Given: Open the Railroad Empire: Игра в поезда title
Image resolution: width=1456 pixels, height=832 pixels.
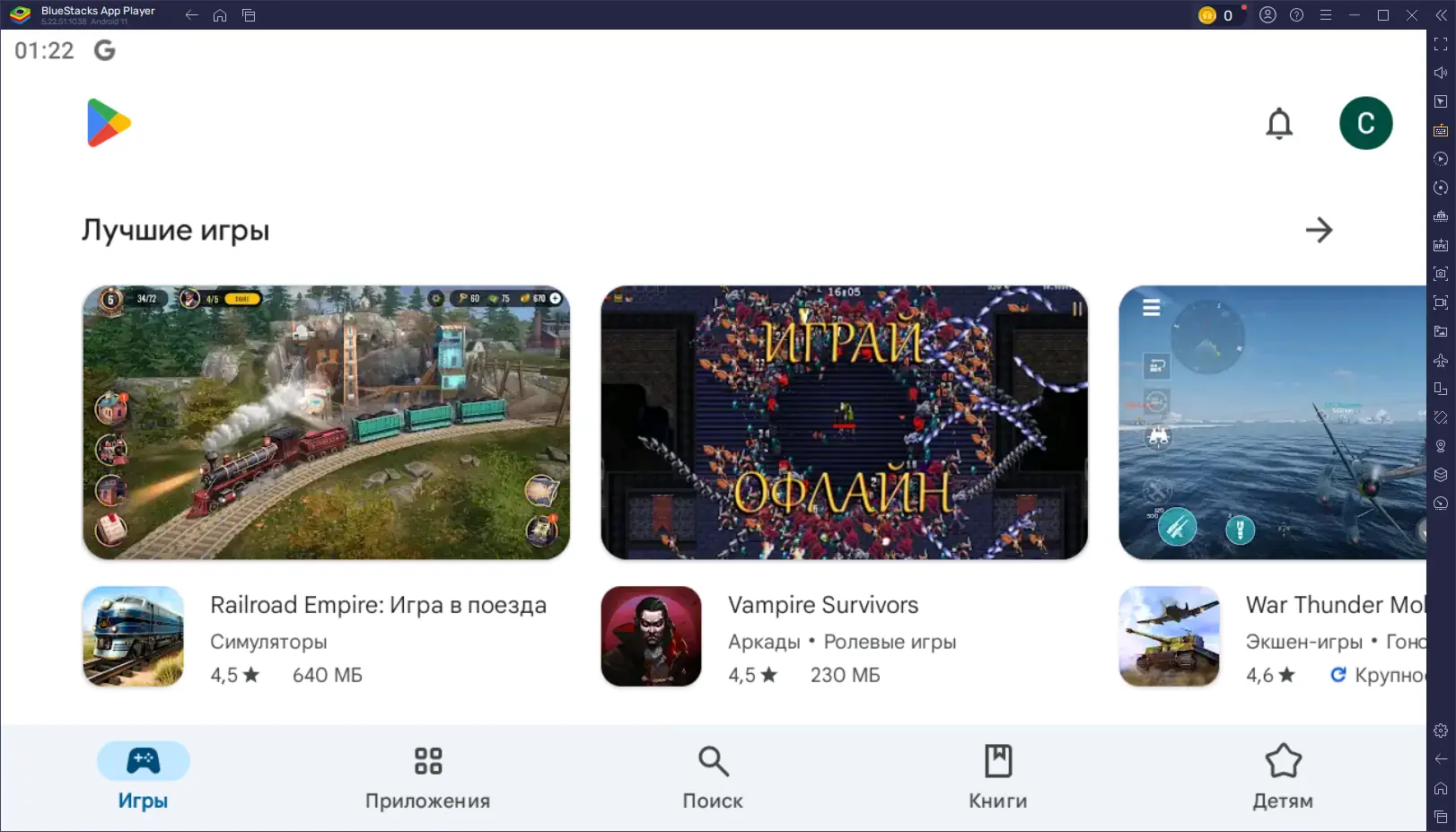Looking at the screenshot, I should 378,605.
